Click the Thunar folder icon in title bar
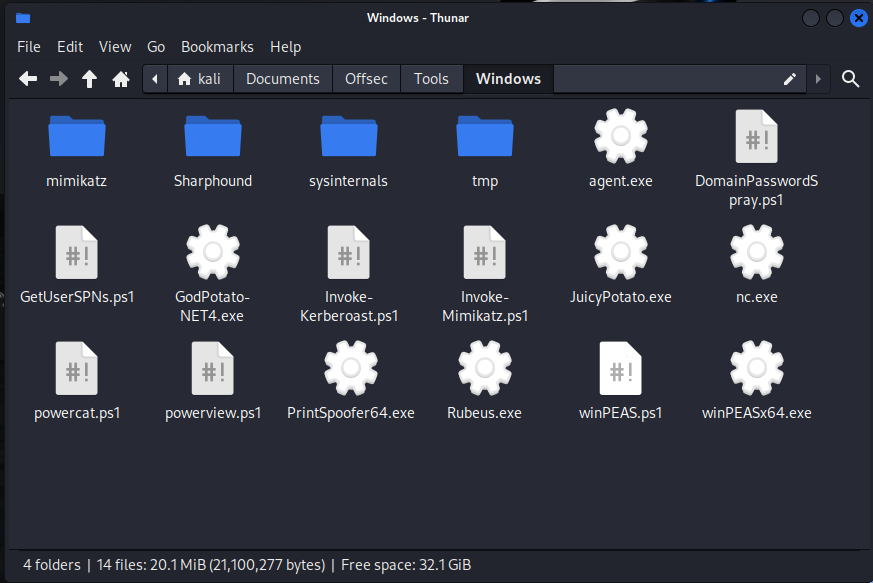This screenshot has width=873, height=583. [x=23, y=18]
